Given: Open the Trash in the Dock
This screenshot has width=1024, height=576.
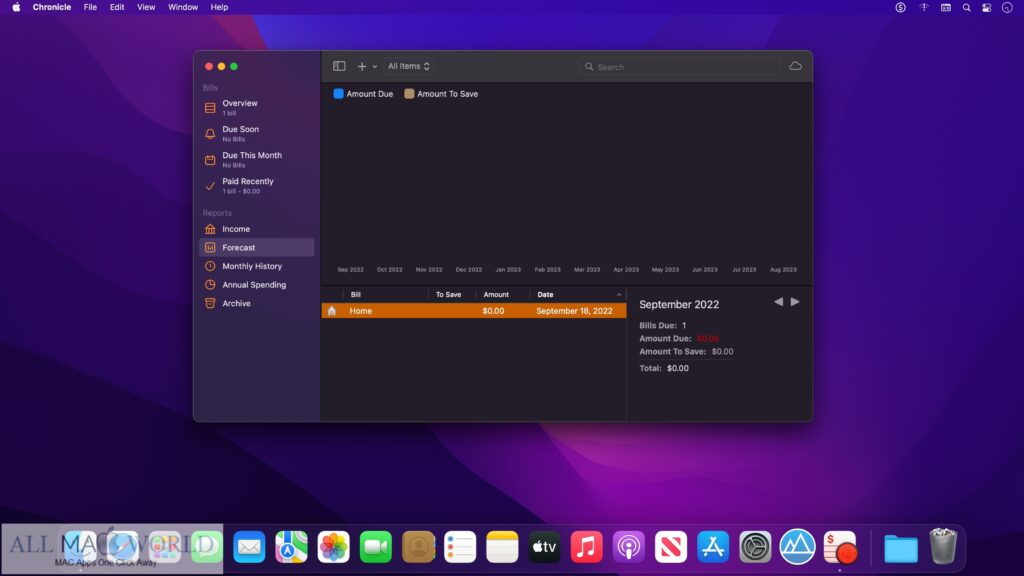Looking at the screenshot, I should tap(943, 546).
